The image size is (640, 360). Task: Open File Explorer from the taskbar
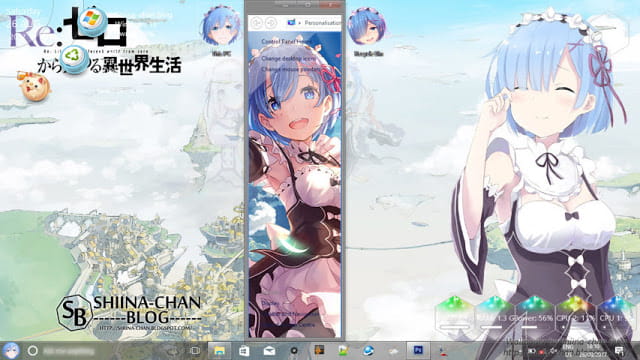coord(219,351)
